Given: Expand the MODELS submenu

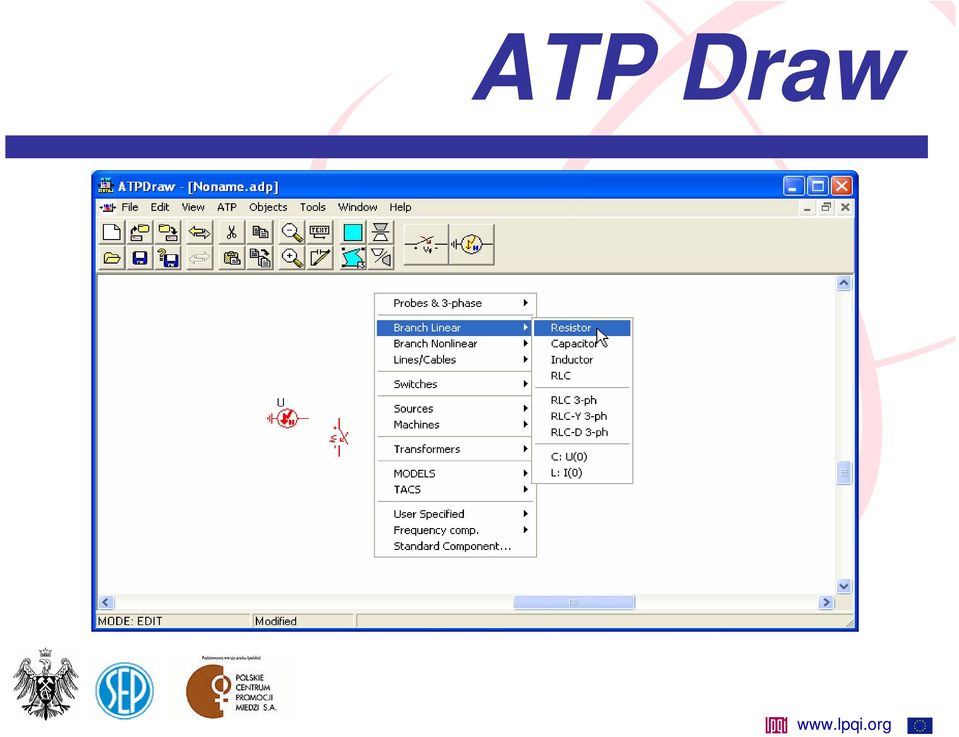Looking at the screenshot, I should (456, 473).
